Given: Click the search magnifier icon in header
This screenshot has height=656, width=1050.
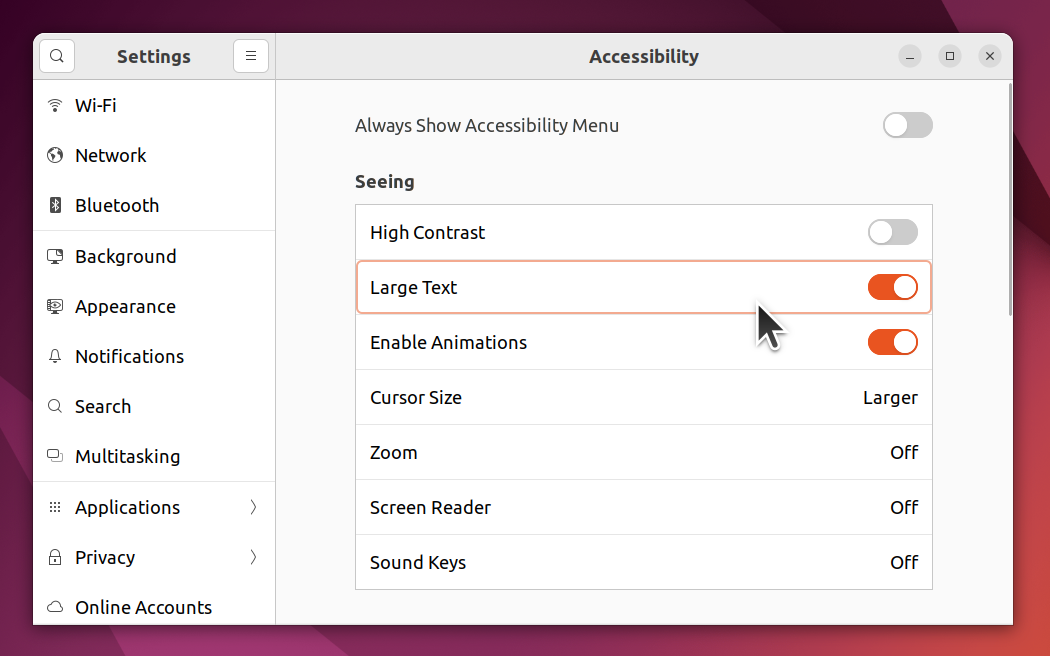Looking at the screenshot, I should [57, 56].
